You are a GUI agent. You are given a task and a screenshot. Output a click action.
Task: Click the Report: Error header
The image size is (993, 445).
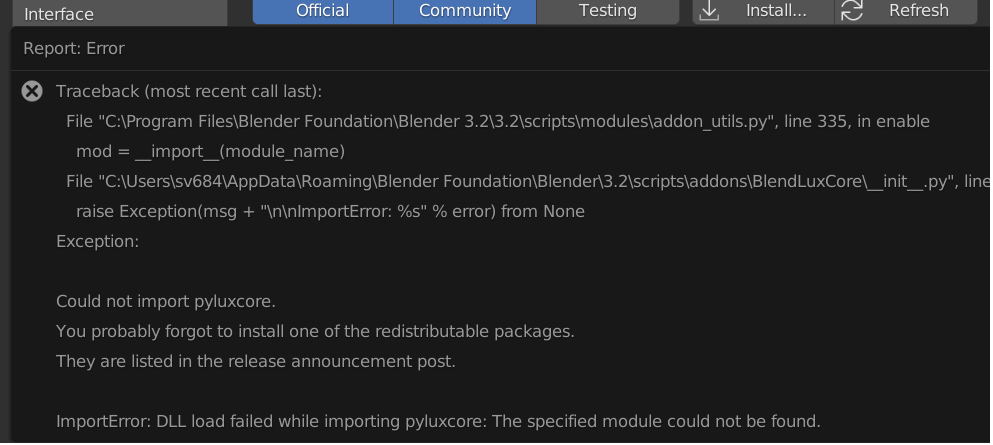click(x=74, y=49)
